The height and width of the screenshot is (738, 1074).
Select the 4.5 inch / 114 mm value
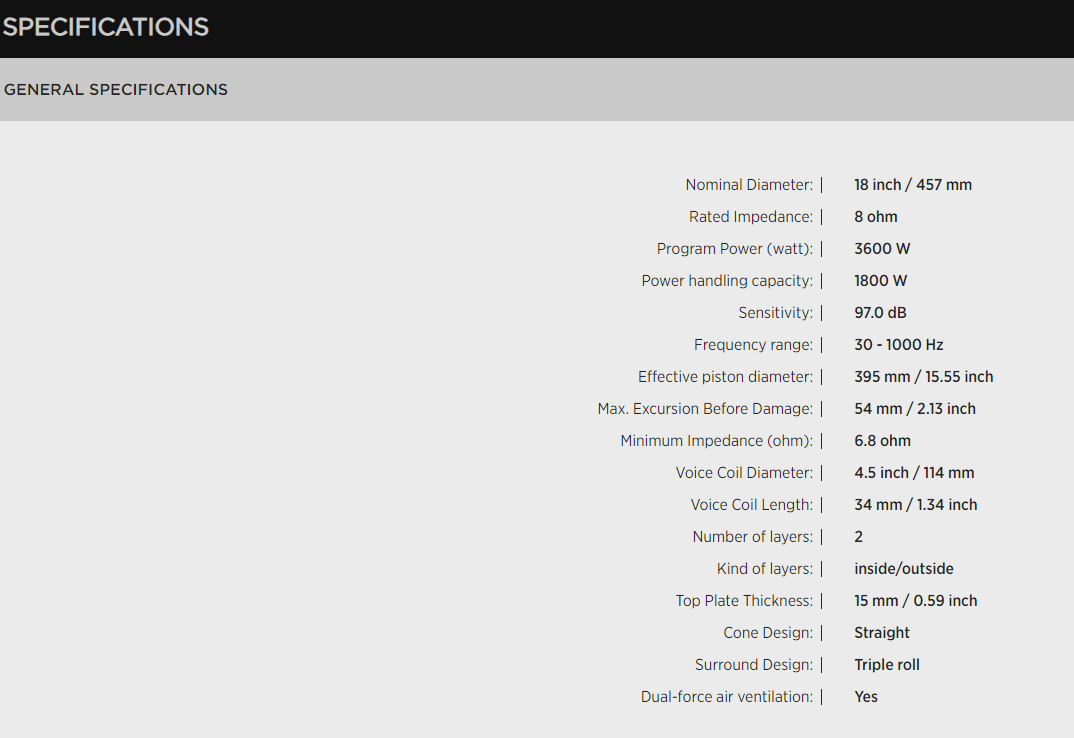click(913, 473)
